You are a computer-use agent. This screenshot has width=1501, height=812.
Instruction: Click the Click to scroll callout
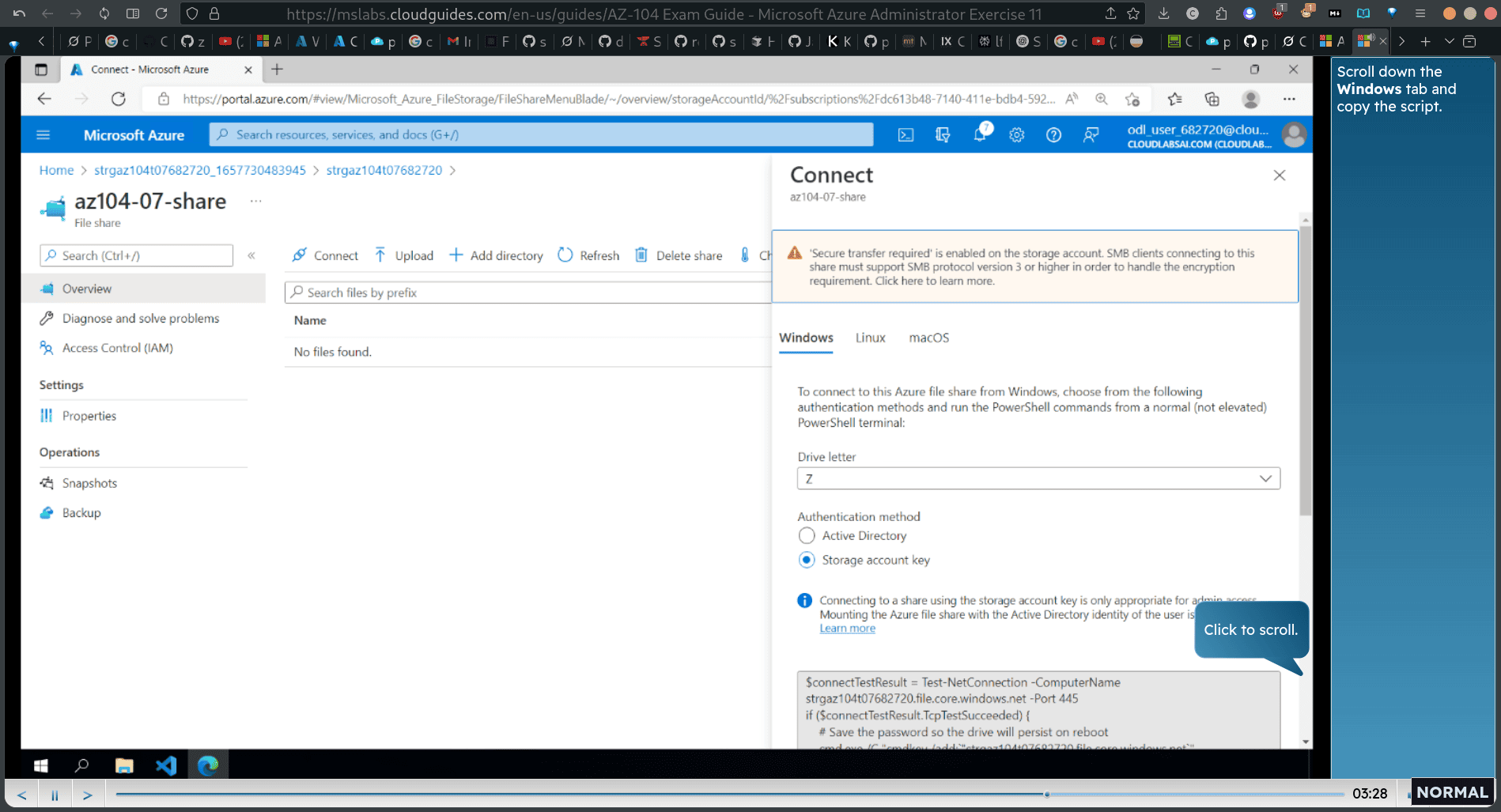pyautogui.click(x=1250, y=630)
